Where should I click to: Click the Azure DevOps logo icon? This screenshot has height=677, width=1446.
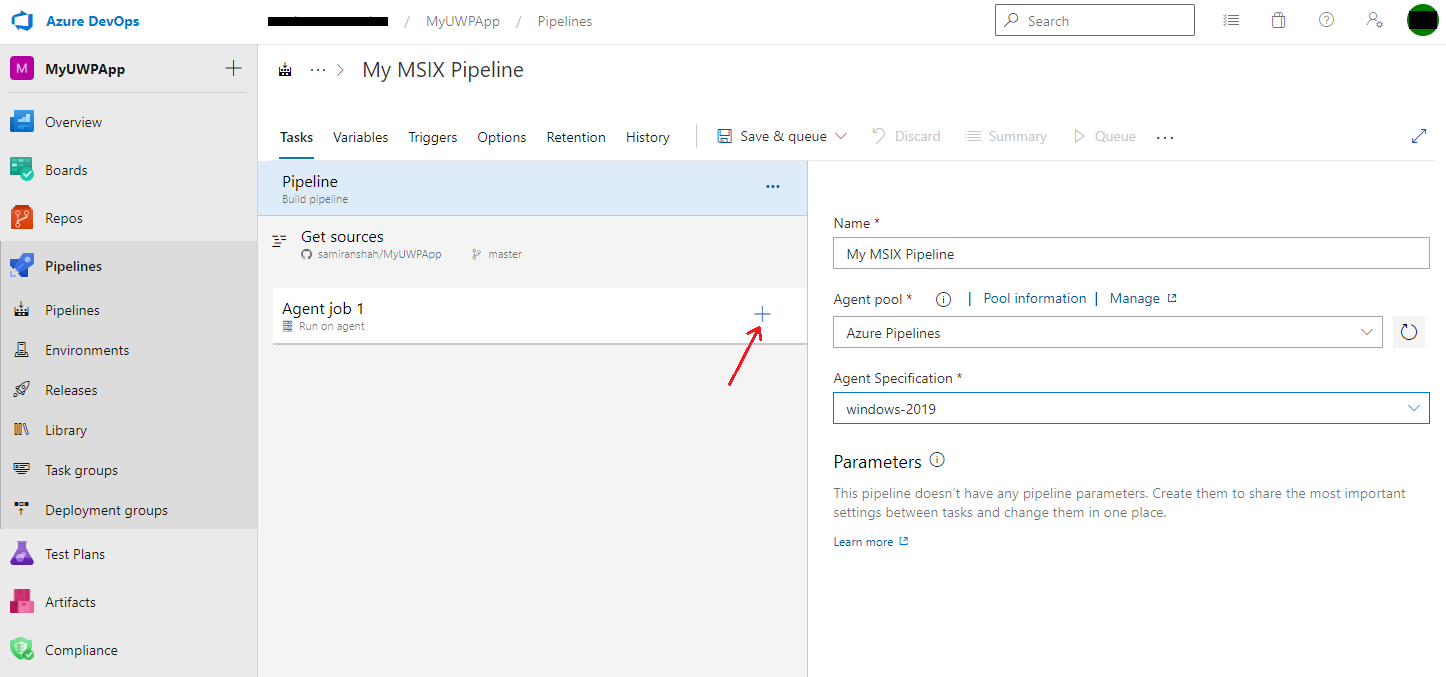pos(23,21)
